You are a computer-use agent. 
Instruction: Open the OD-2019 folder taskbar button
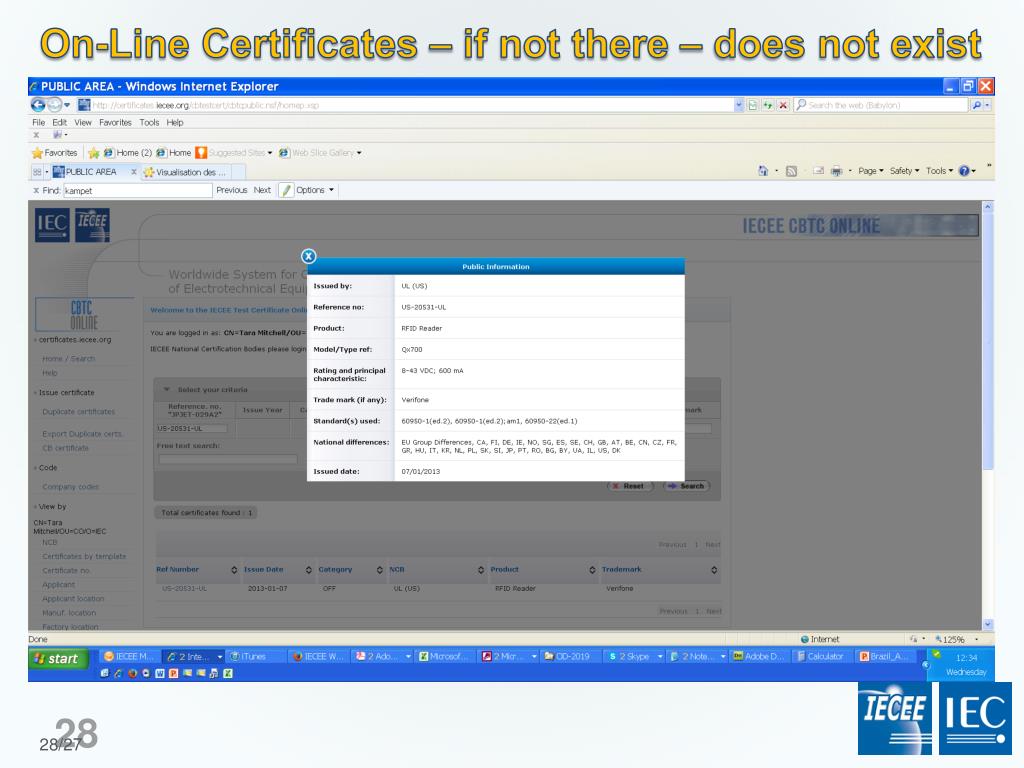pos(567,656)
